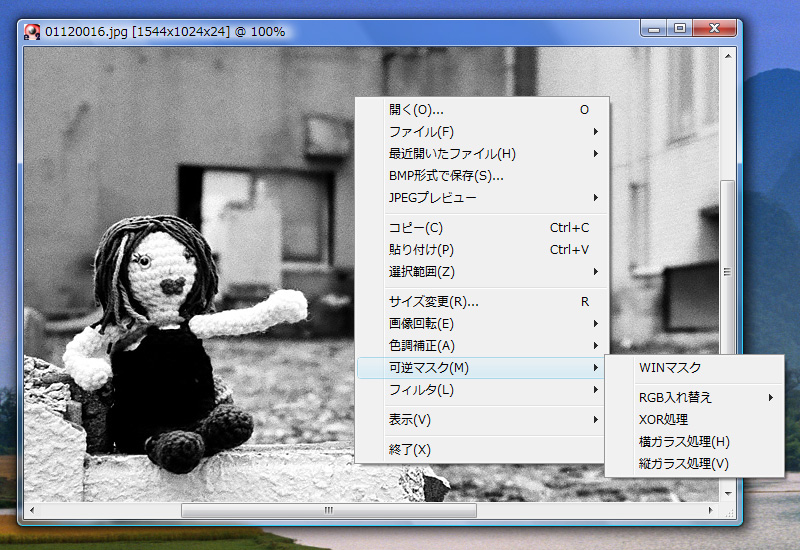Expand arrow beside 色調補正(A)
The height and width of the screenshot is (550, 800).
[595, 345]
